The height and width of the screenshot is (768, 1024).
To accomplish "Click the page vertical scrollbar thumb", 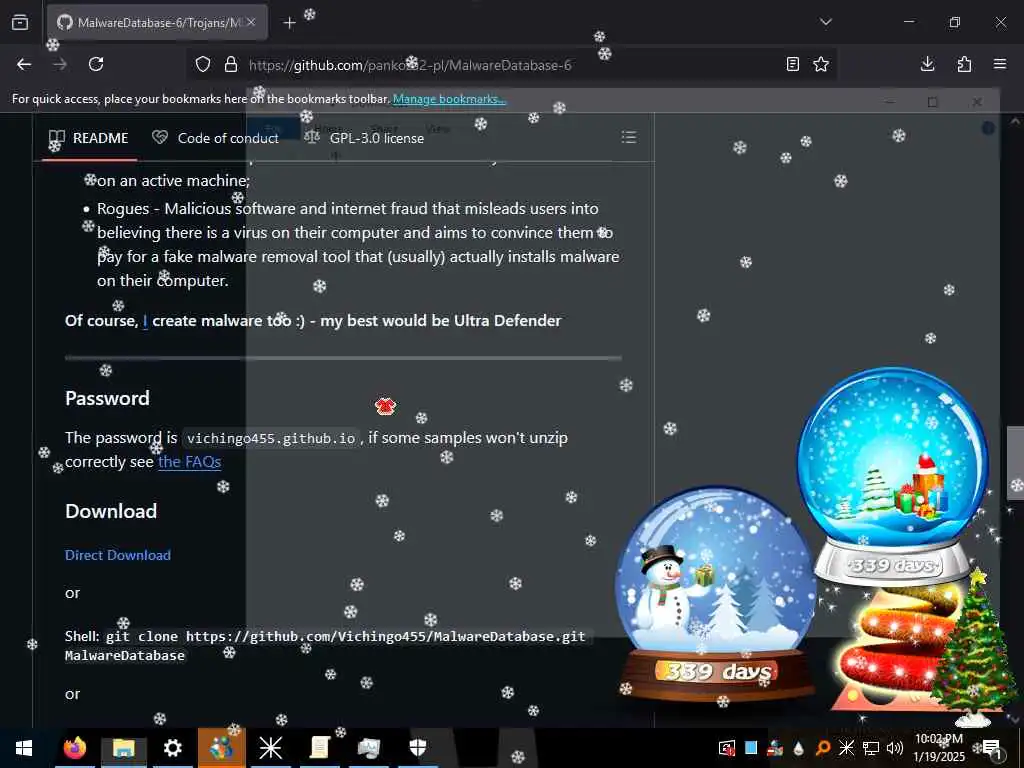I will click(1015, 462).
